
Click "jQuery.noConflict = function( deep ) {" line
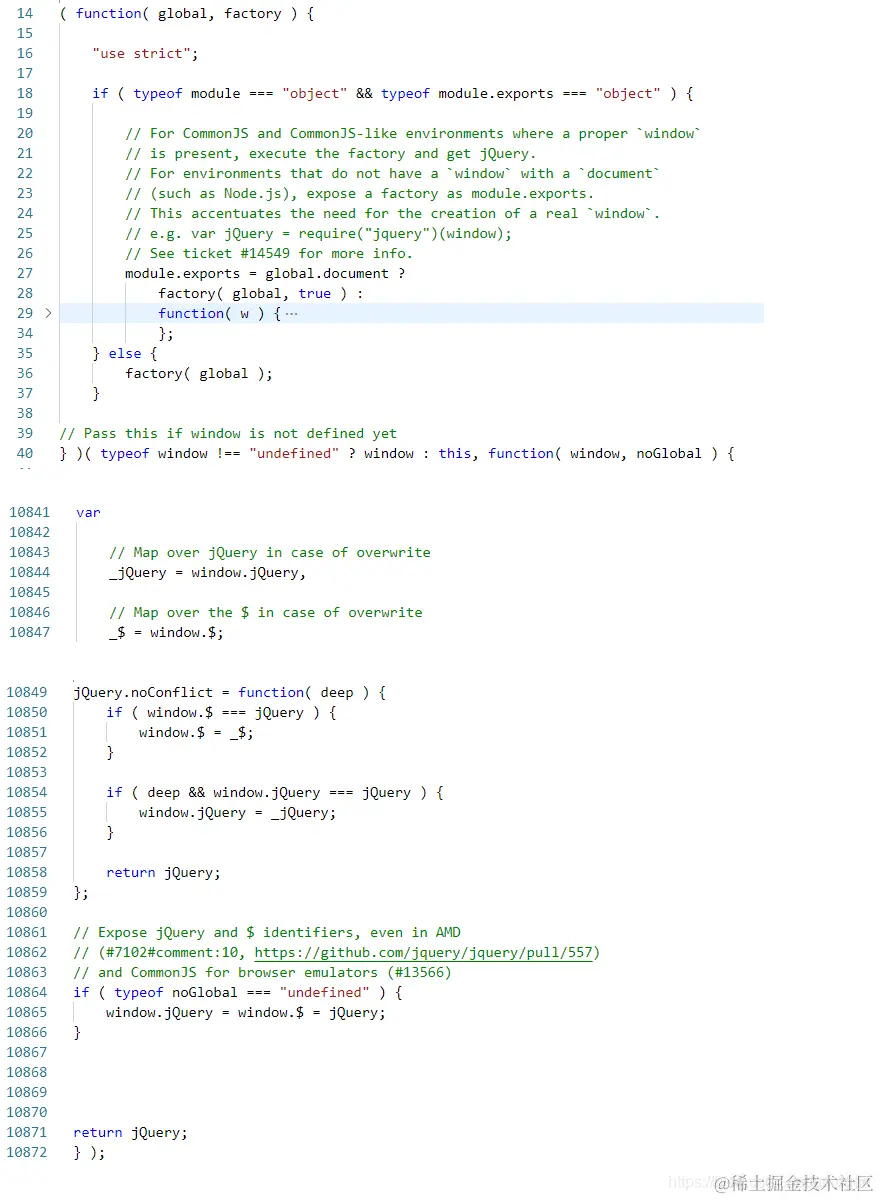229,692
